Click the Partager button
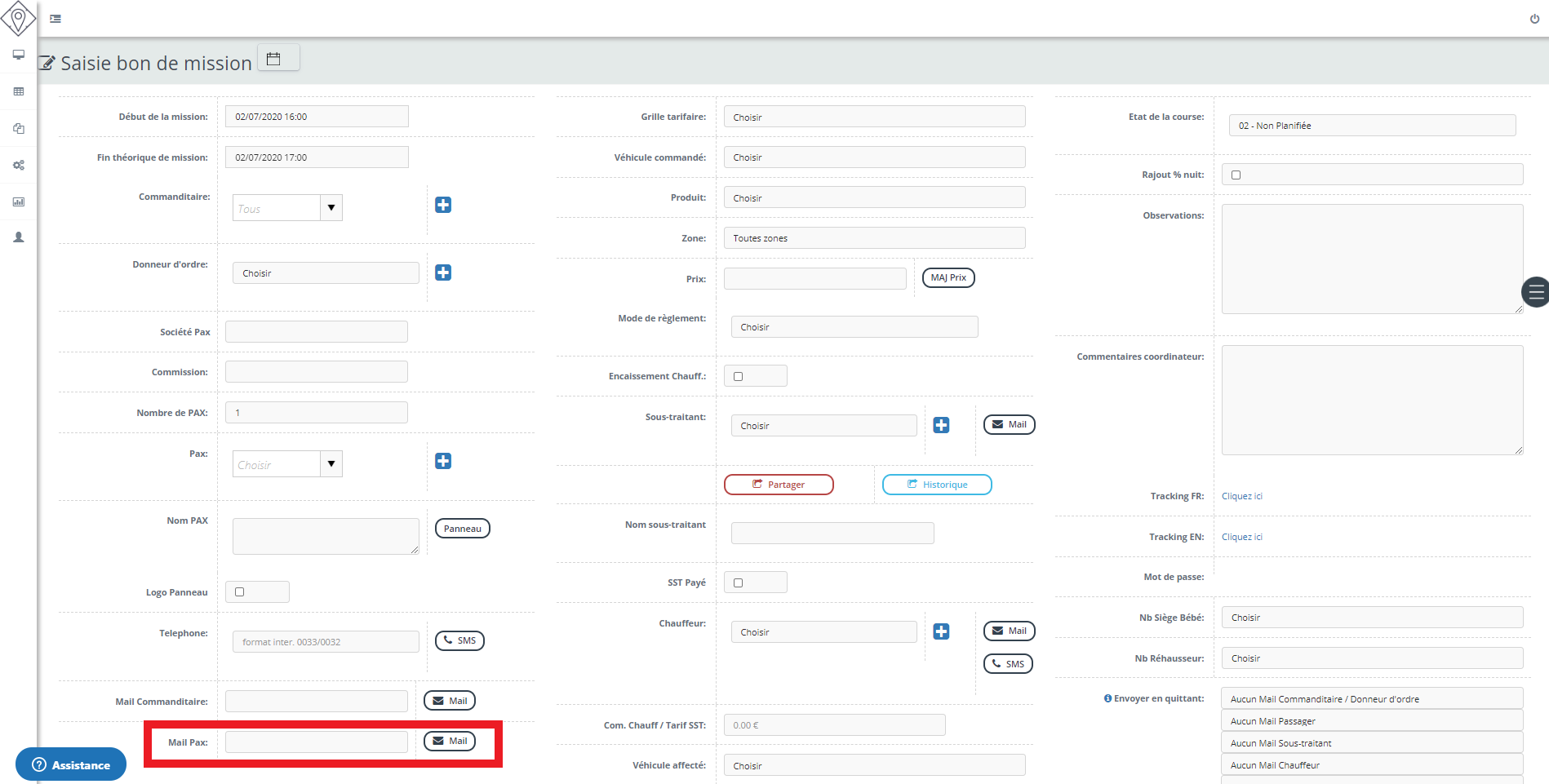 pyautogui.click(x=779, y=485)
